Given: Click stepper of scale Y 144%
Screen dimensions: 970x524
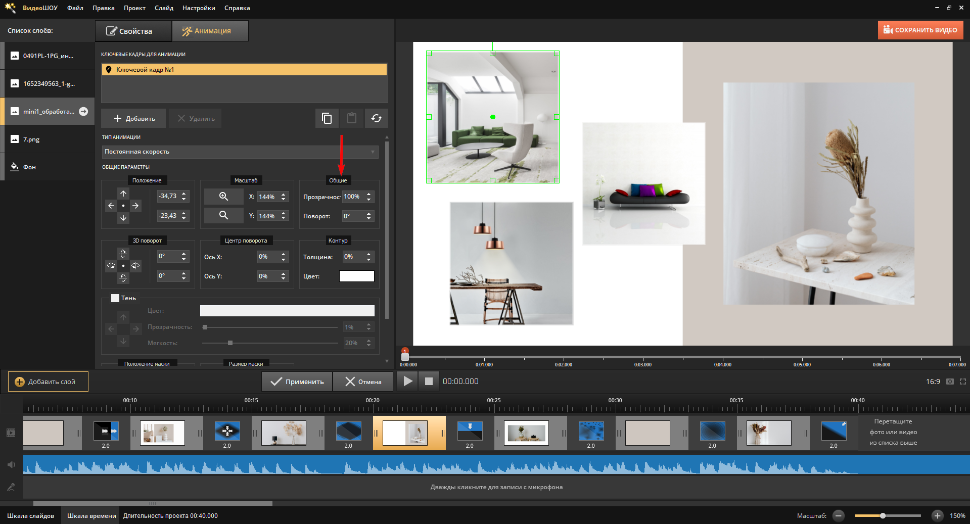Looking at the screenshot, I should point(283,215).
